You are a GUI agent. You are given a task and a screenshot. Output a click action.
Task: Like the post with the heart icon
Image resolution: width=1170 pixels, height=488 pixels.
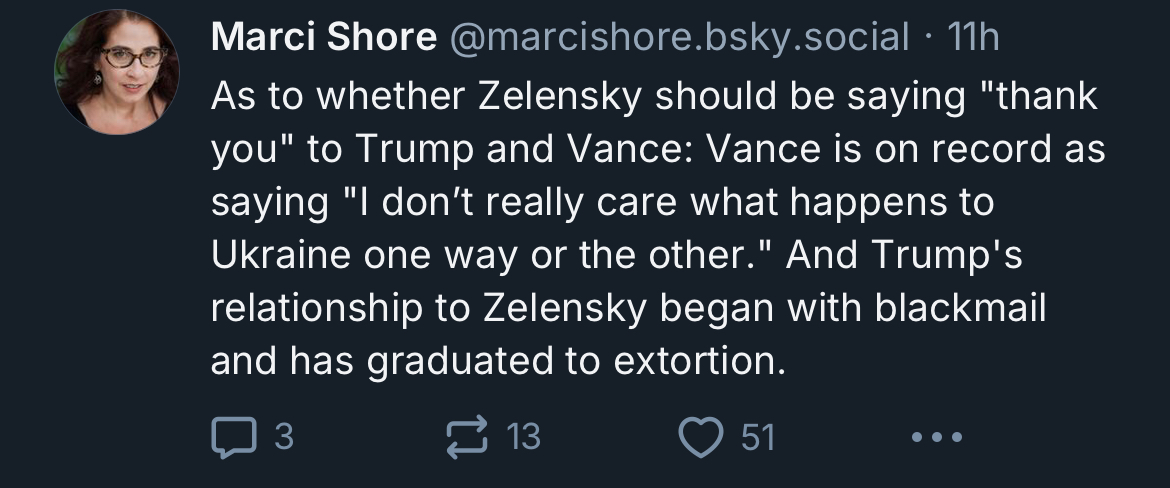[701, 437]
